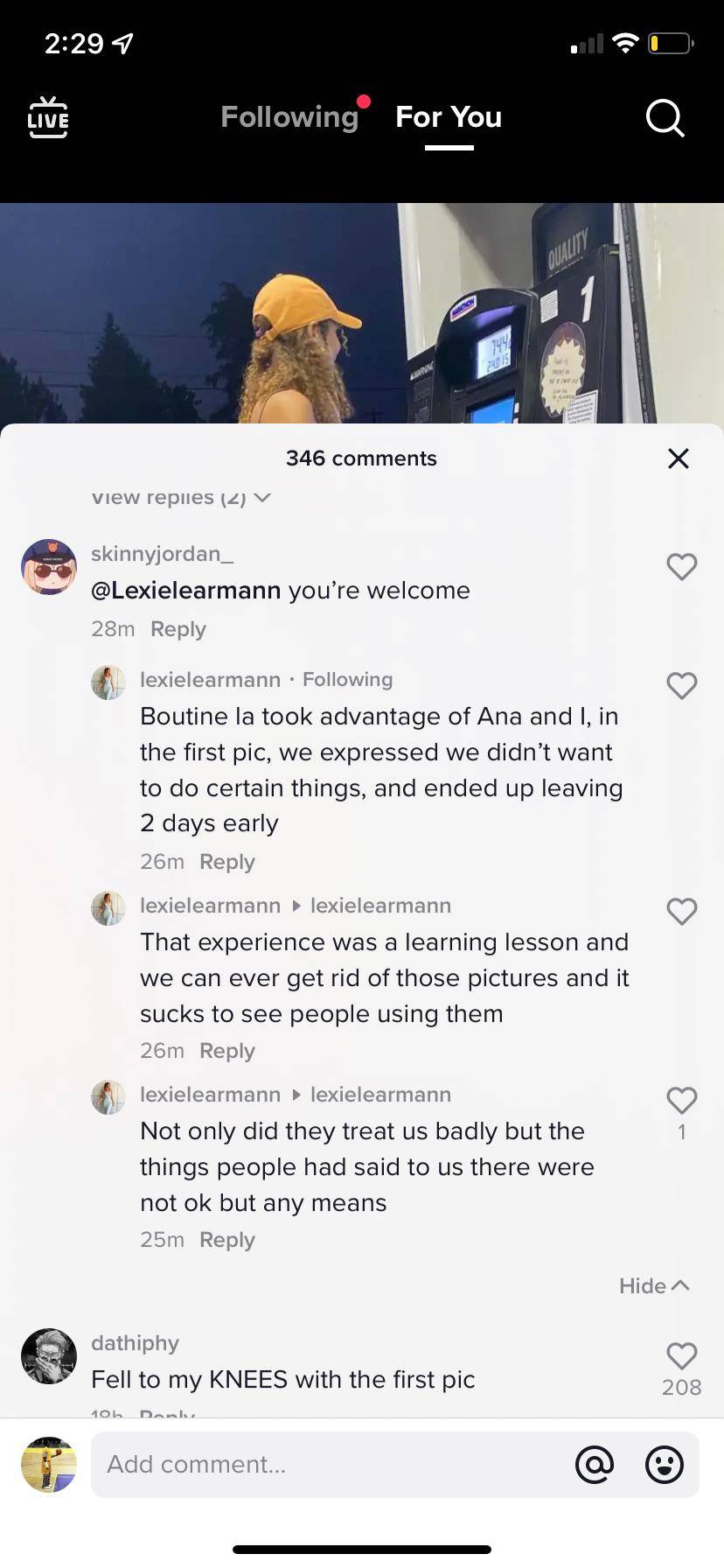724x1568 pixels.
Task: Collapse replies with Hide
Action: point(654,1285)
